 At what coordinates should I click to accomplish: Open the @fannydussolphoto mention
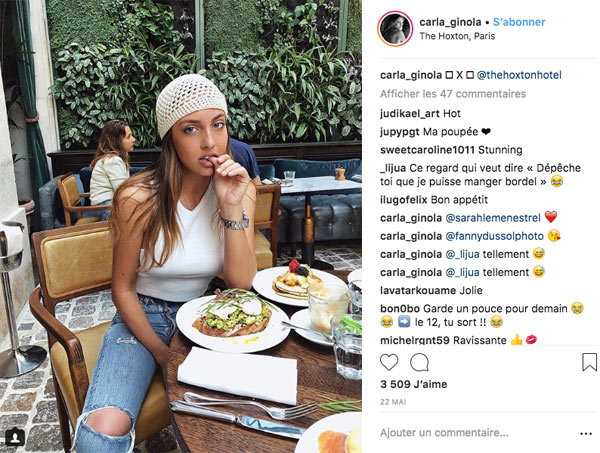494,236
